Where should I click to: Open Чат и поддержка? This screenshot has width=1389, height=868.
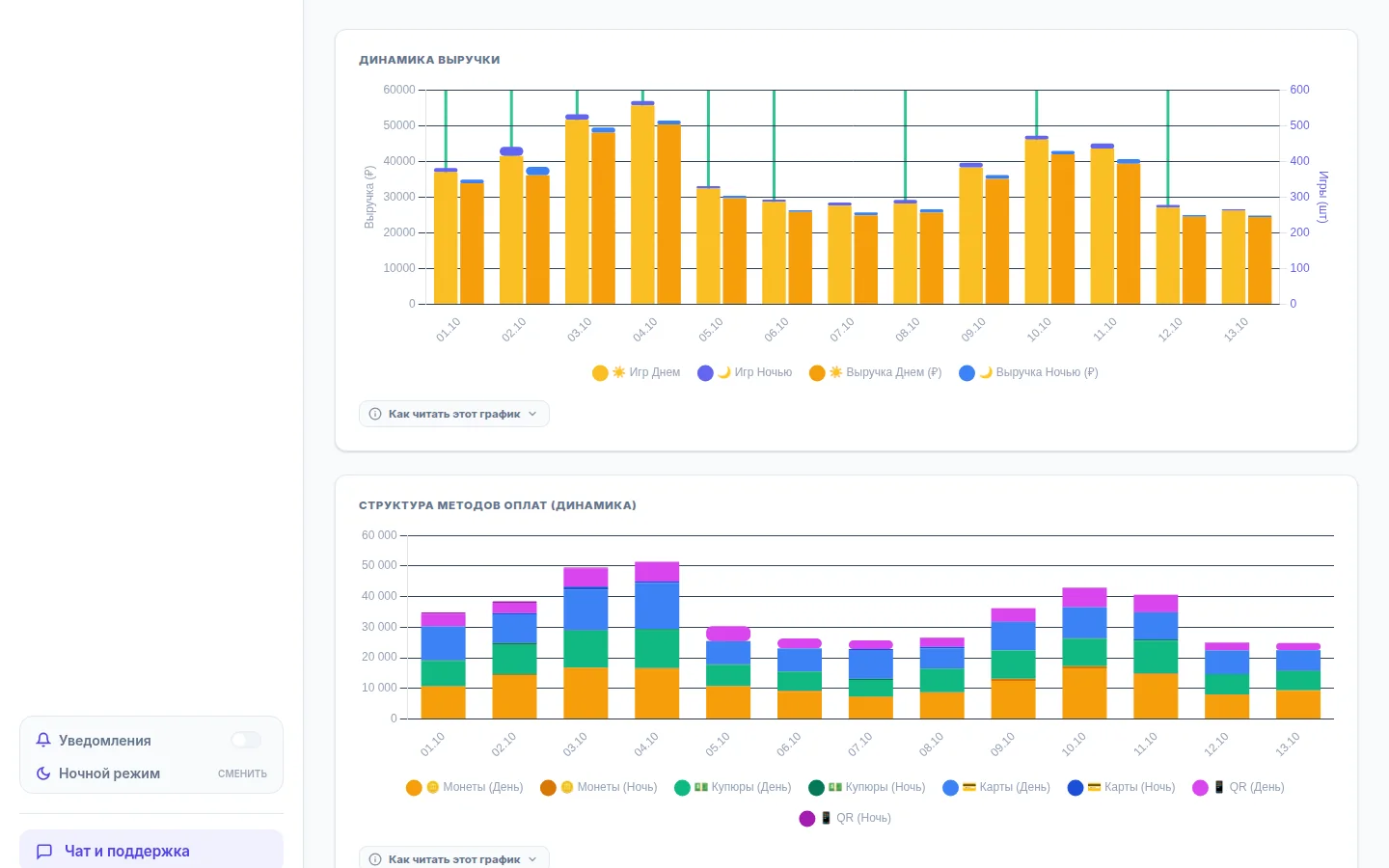[x=151, y=851]
